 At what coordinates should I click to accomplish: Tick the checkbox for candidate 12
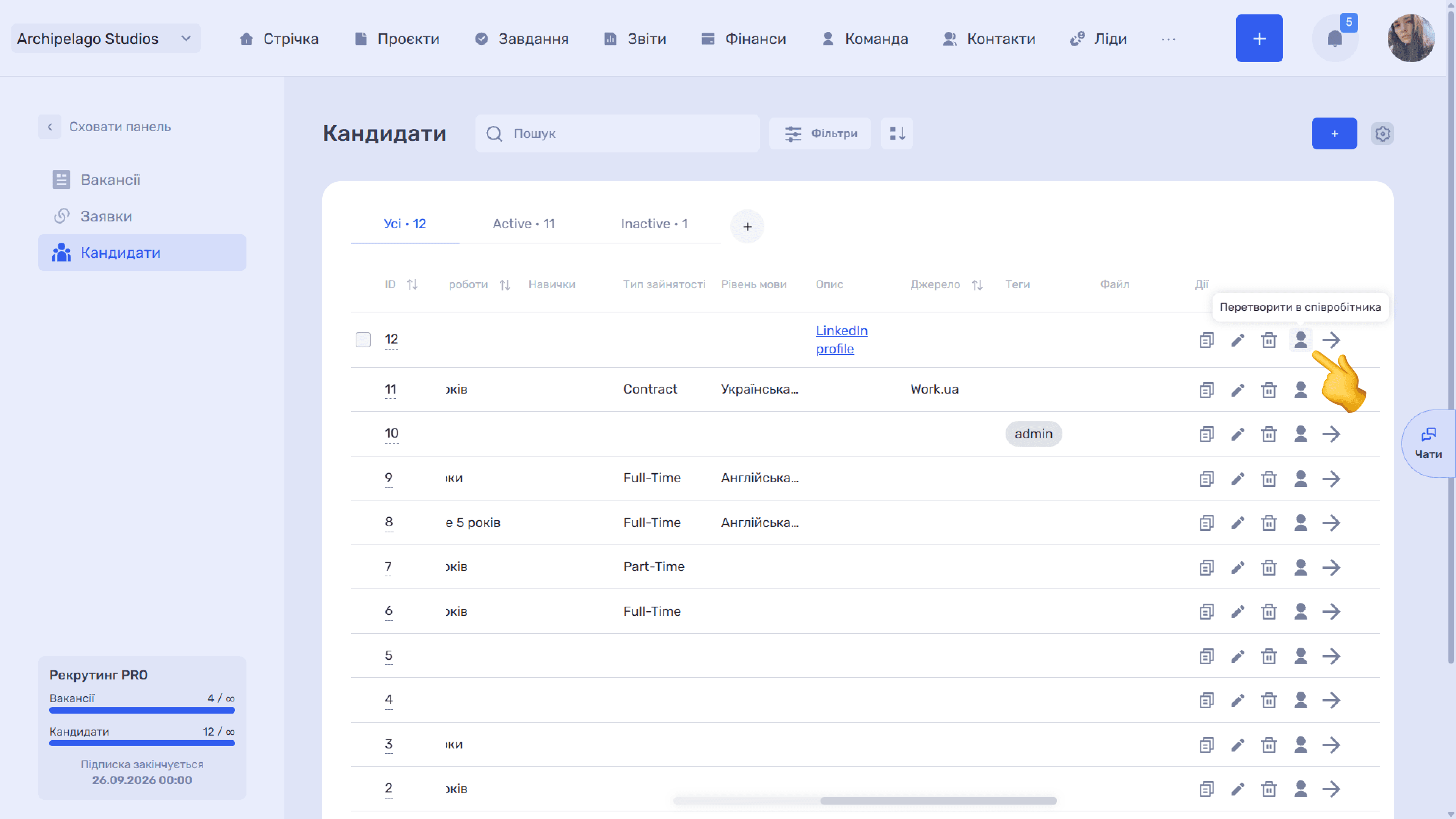click(x=363, y=340)
